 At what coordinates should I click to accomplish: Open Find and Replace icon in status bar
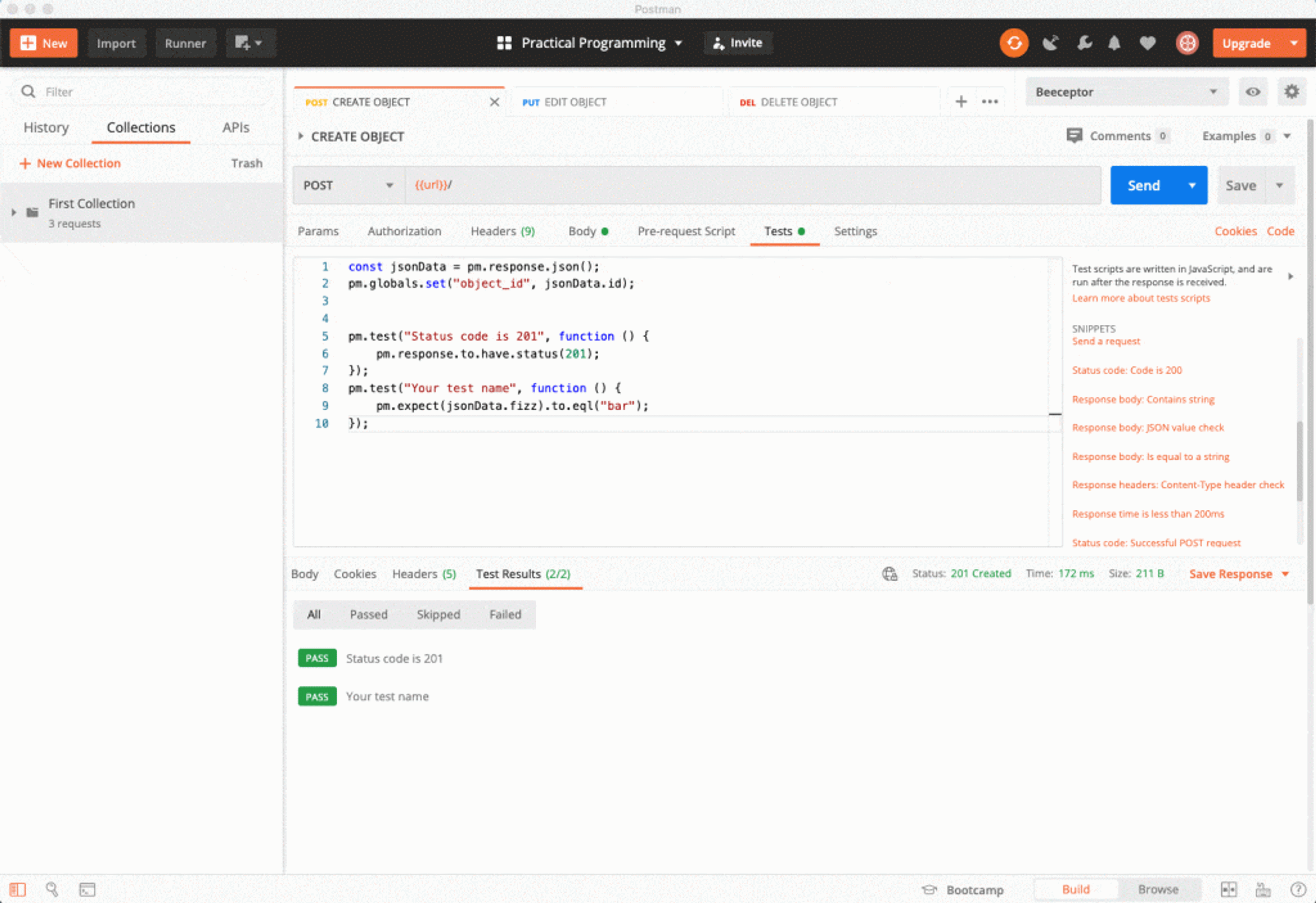pyautogui.click(x=52, y=889)
